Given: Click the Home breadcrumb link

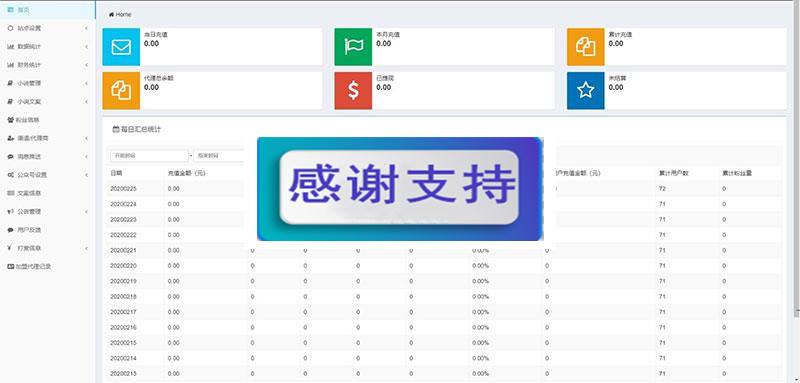Looking at the screenshot, I should click(x=123, y=15).
